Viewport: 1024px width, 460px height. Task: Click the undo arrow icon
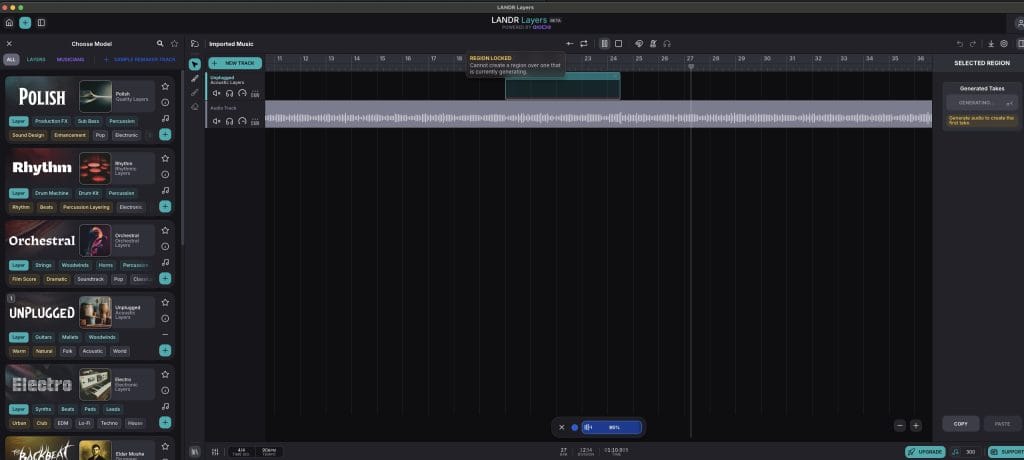click(960, 44)
